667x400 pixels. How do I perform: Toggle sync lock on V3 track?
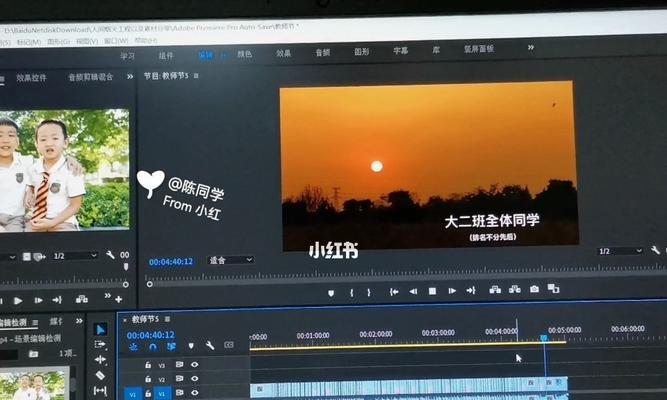pos(180,364)
